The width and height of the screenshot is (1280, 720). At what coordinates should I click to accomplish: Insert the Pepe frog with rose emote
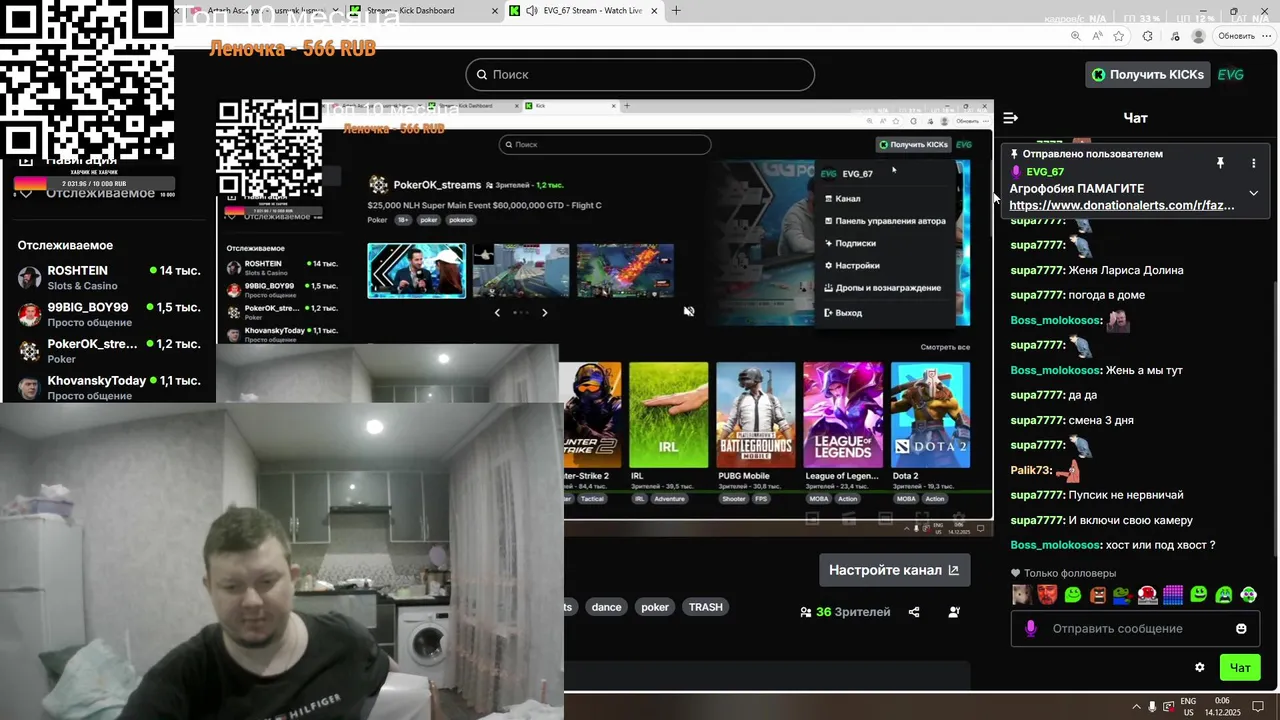[1123, 595]
